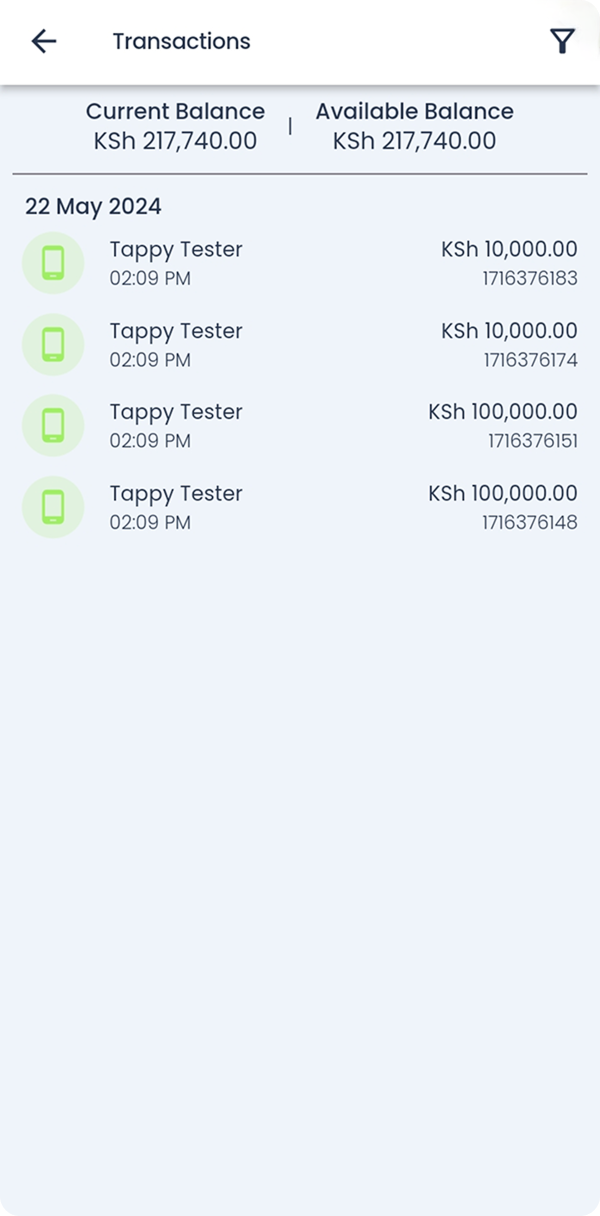
Task: Tap the phone icon on the first Tappy Tester transaction
Action: pos(53,262)
